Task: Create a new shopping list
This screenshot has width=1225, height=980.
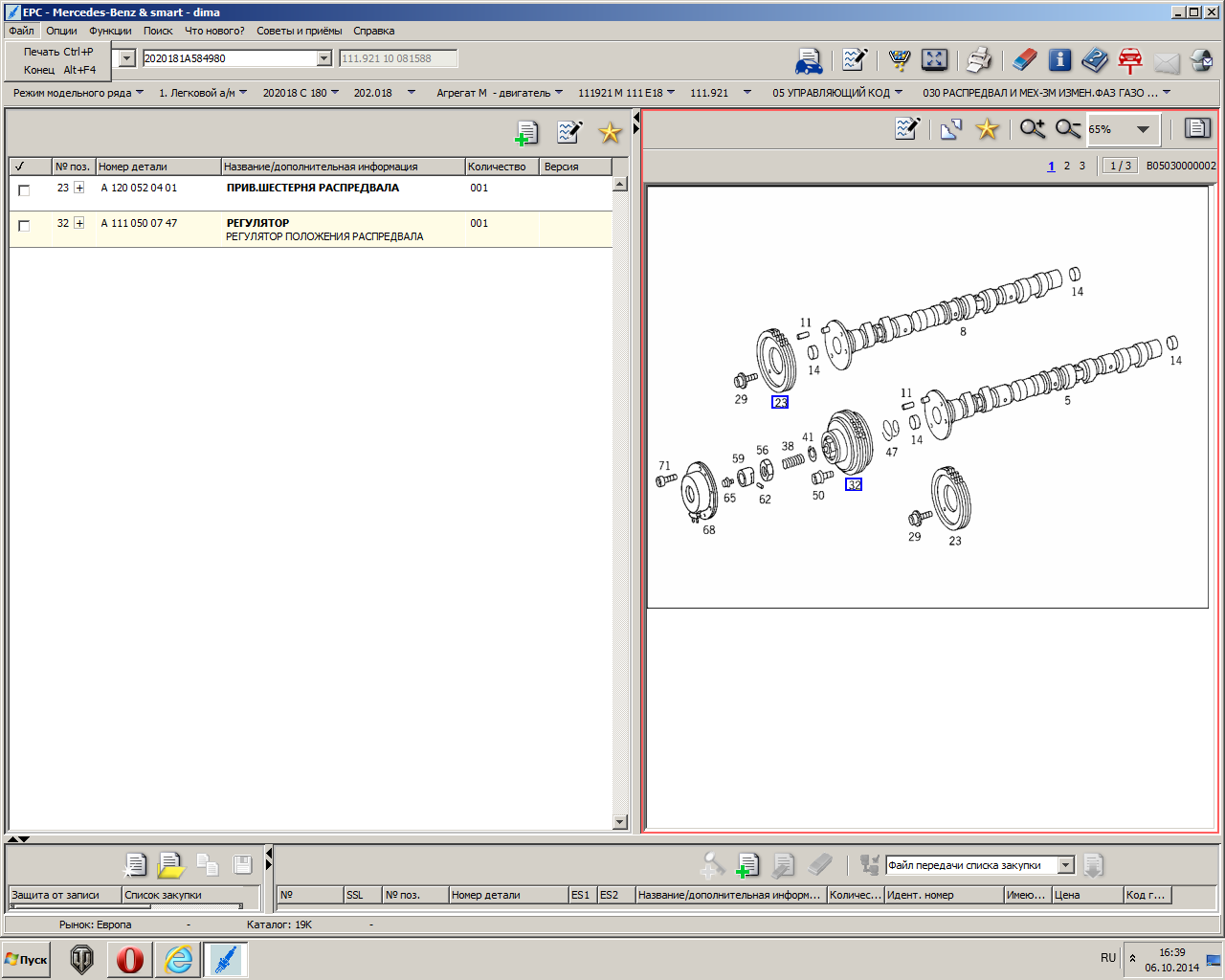Action: [x=136, y=865]
